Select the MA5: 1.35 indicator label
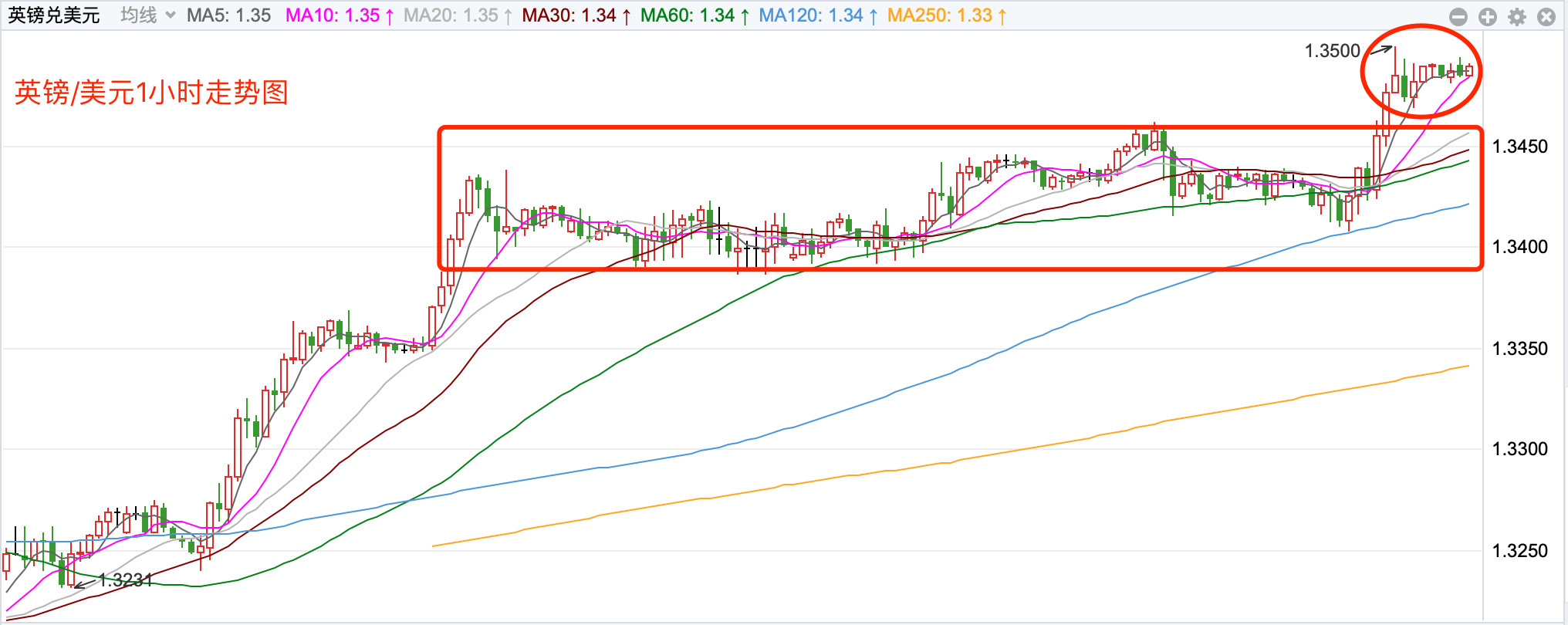 [x=228, y=15]
